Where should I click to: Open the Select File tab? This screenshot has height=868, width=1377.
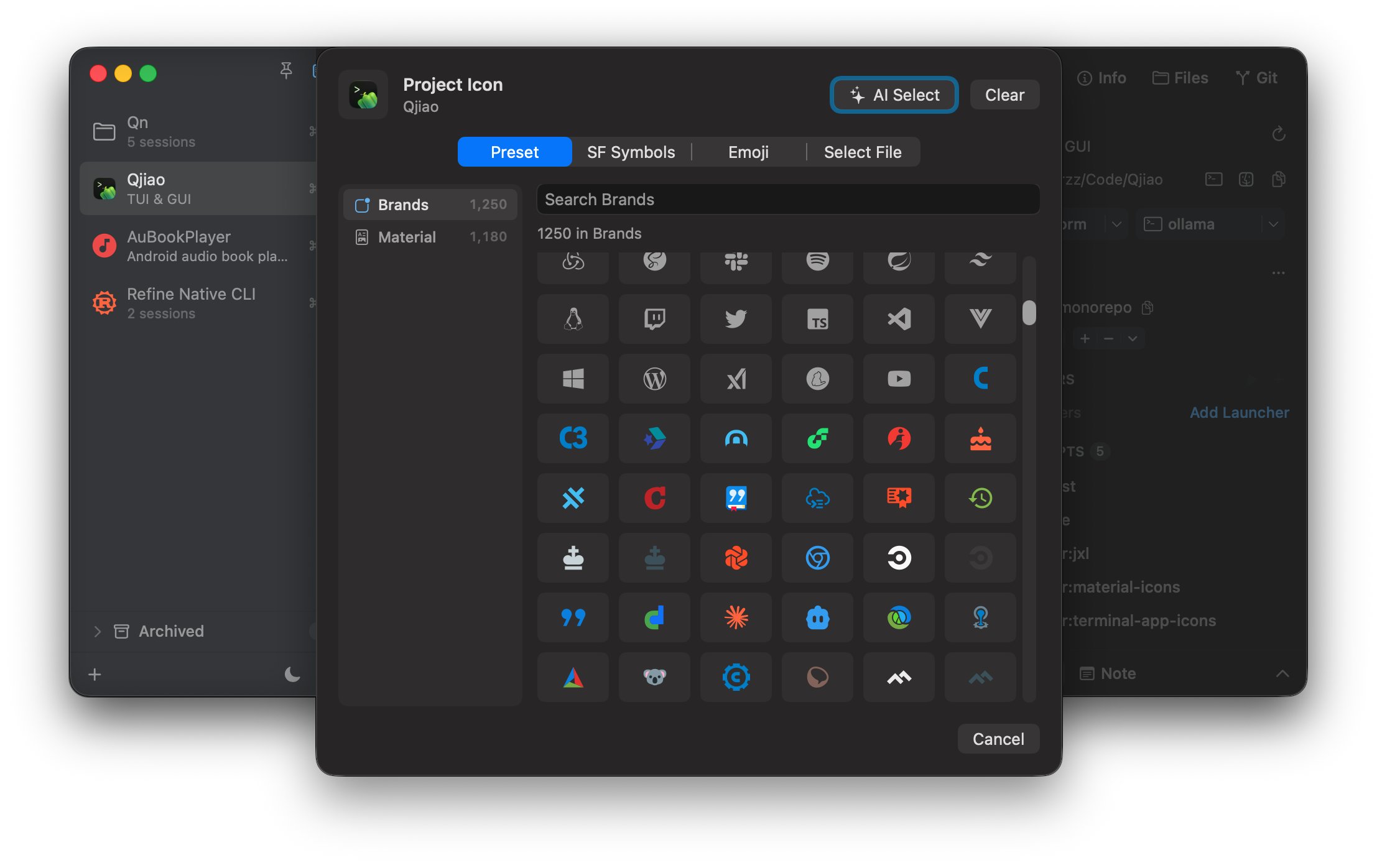863,152
